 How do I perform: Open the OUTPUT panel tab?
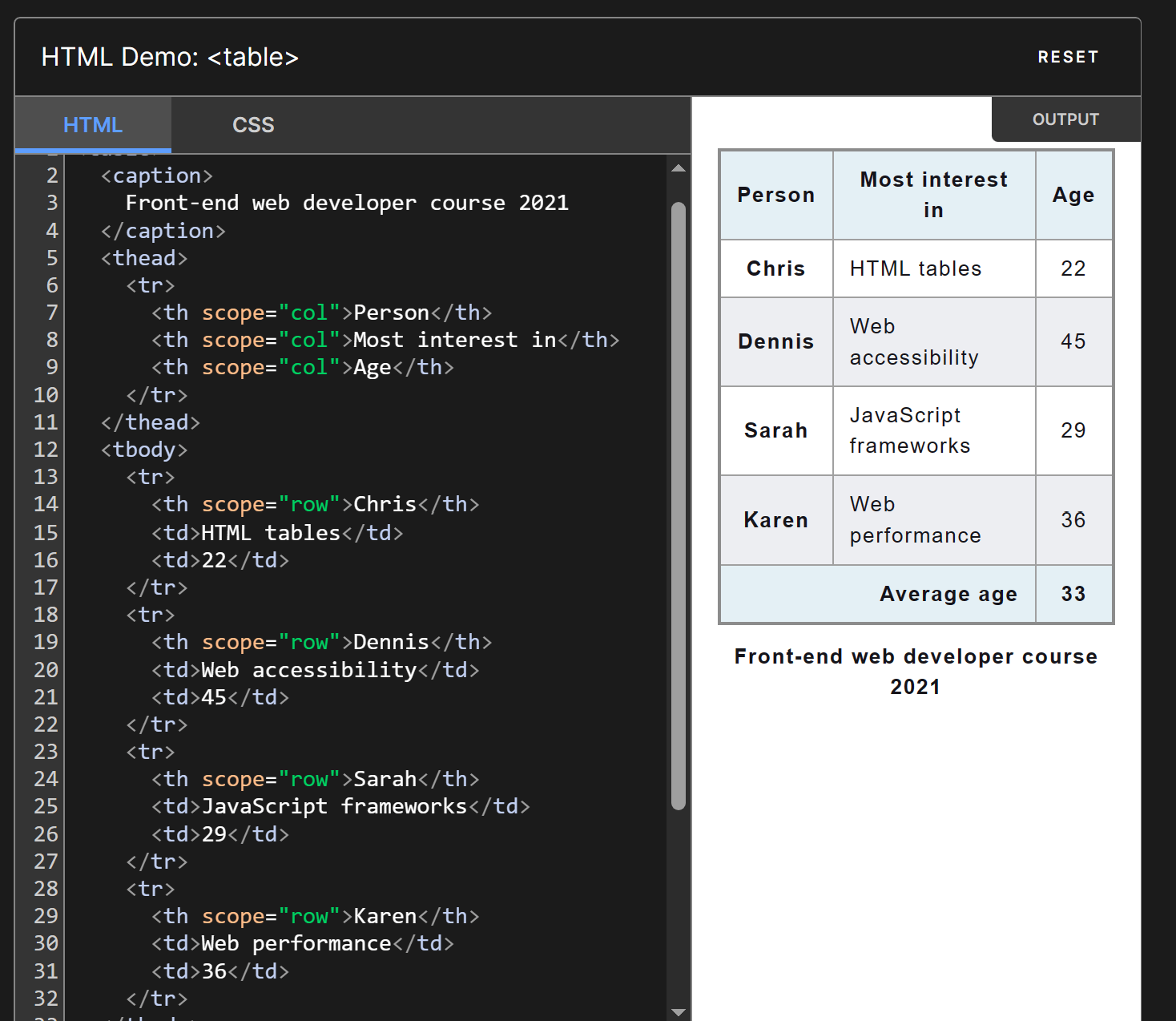pyautogui.click(x=1065, y=119)
